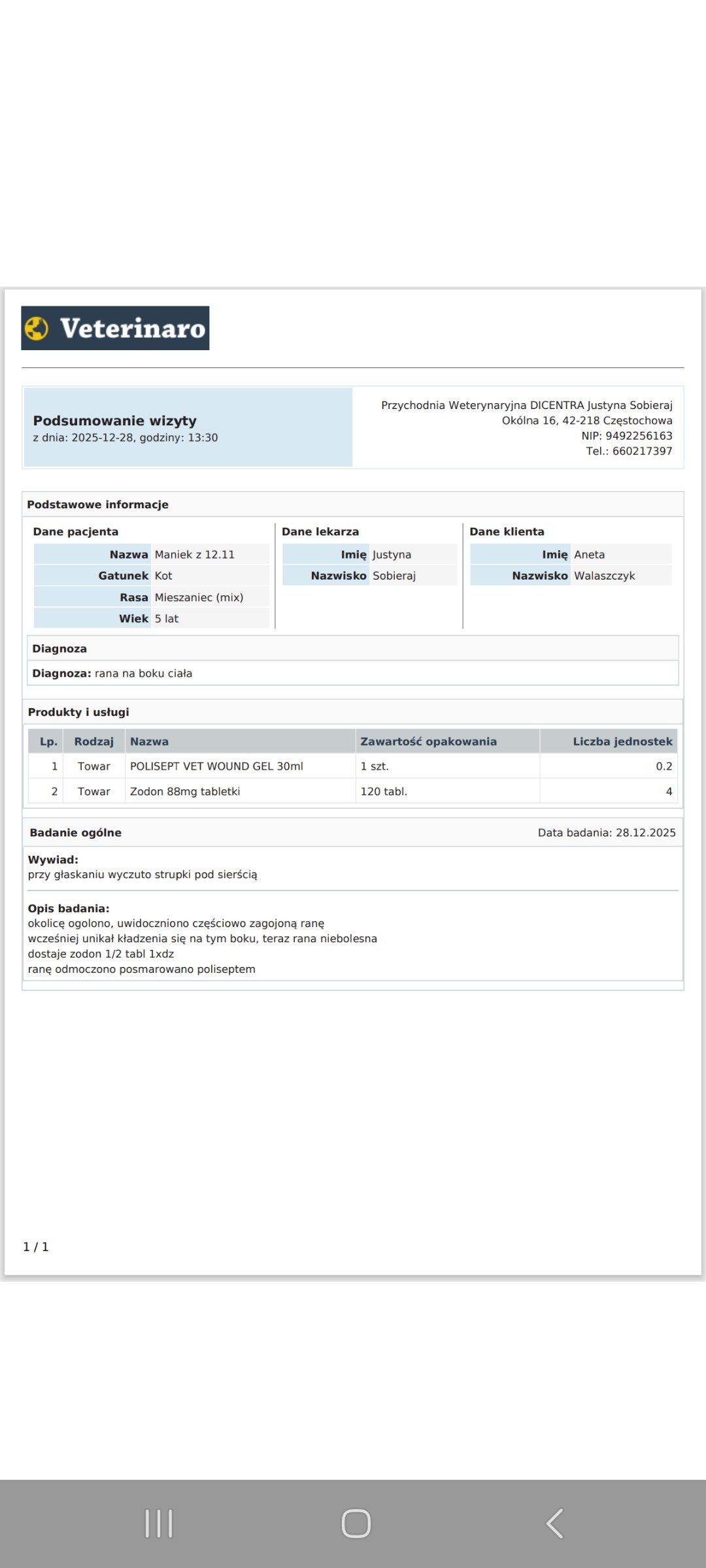Select the Podsumowanie wizyty heading
The width and height of the screenshot is (706, 1568).
[x=115, y=421]
